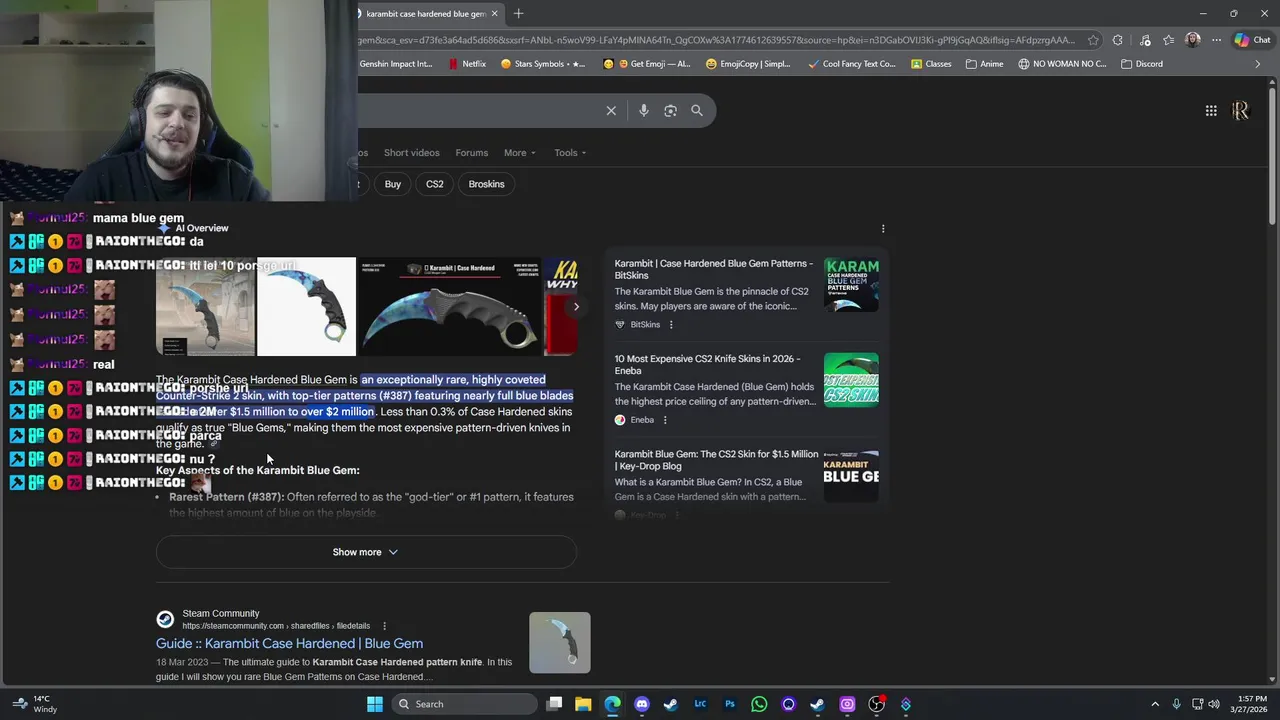This screenshot has height=720, width=1280.
Task: Open Edge settings and more menu
Action: click(1216, 40)
